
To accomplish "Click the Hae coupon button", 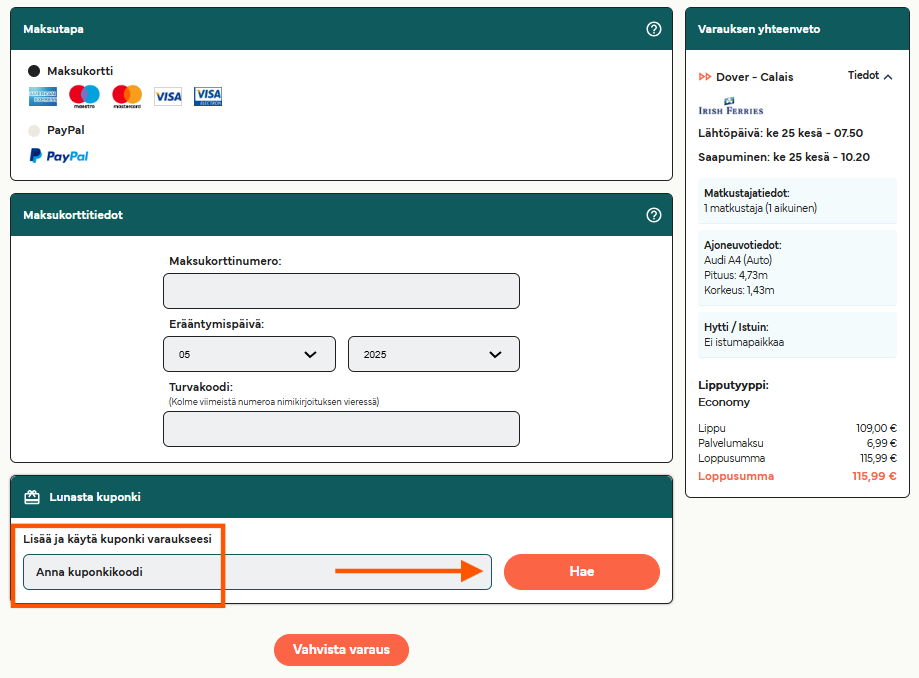I will (581, 572).
